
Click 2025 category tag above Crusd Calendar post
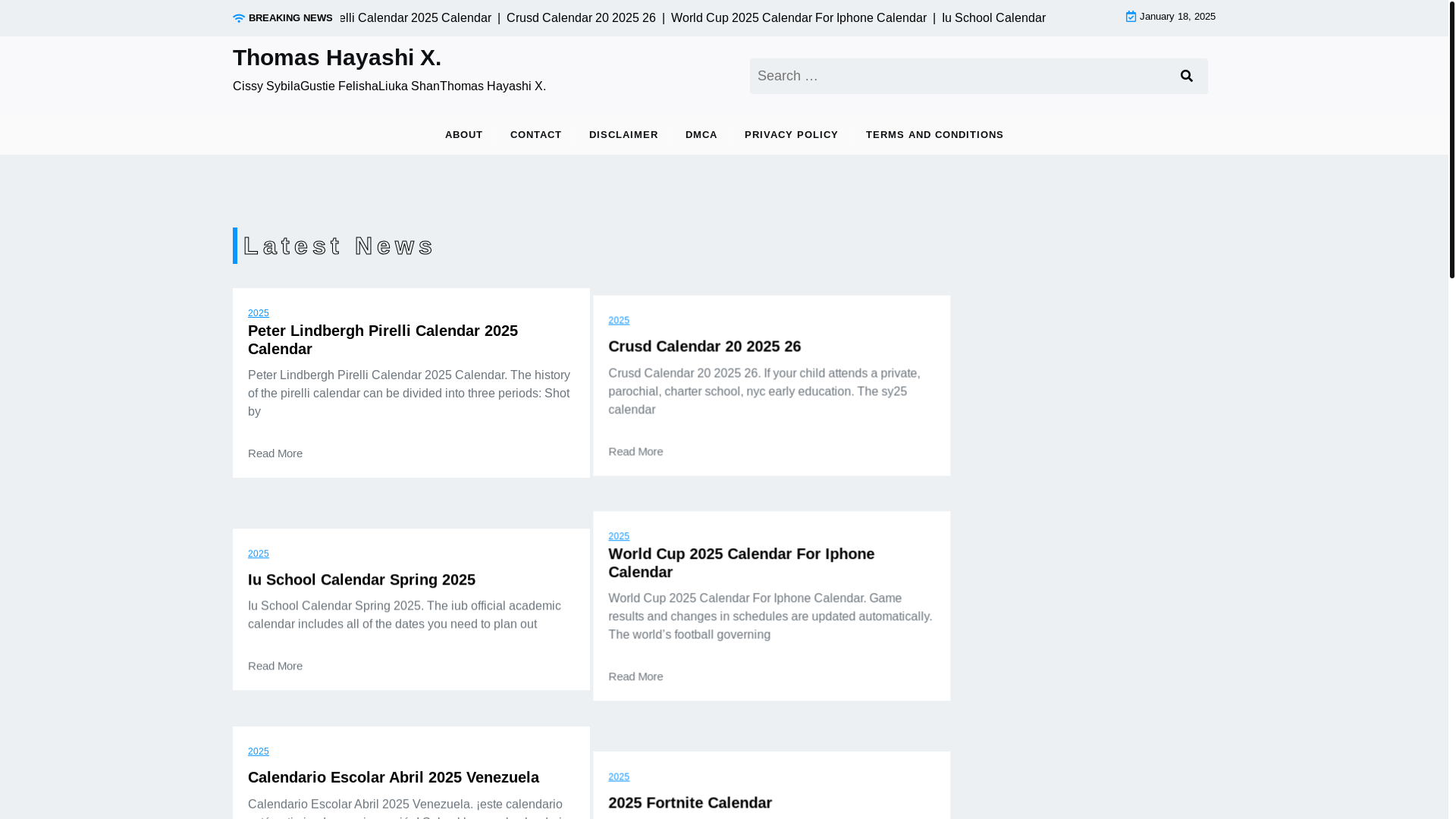[619, 321]
